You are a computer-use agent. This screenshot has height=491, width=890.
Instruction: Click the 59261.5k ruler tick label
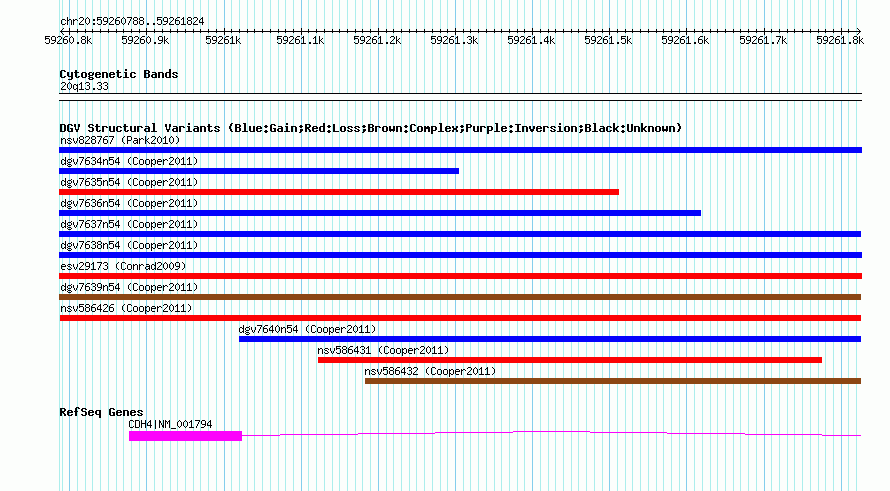pyautogui.click(x=608, y=40)
